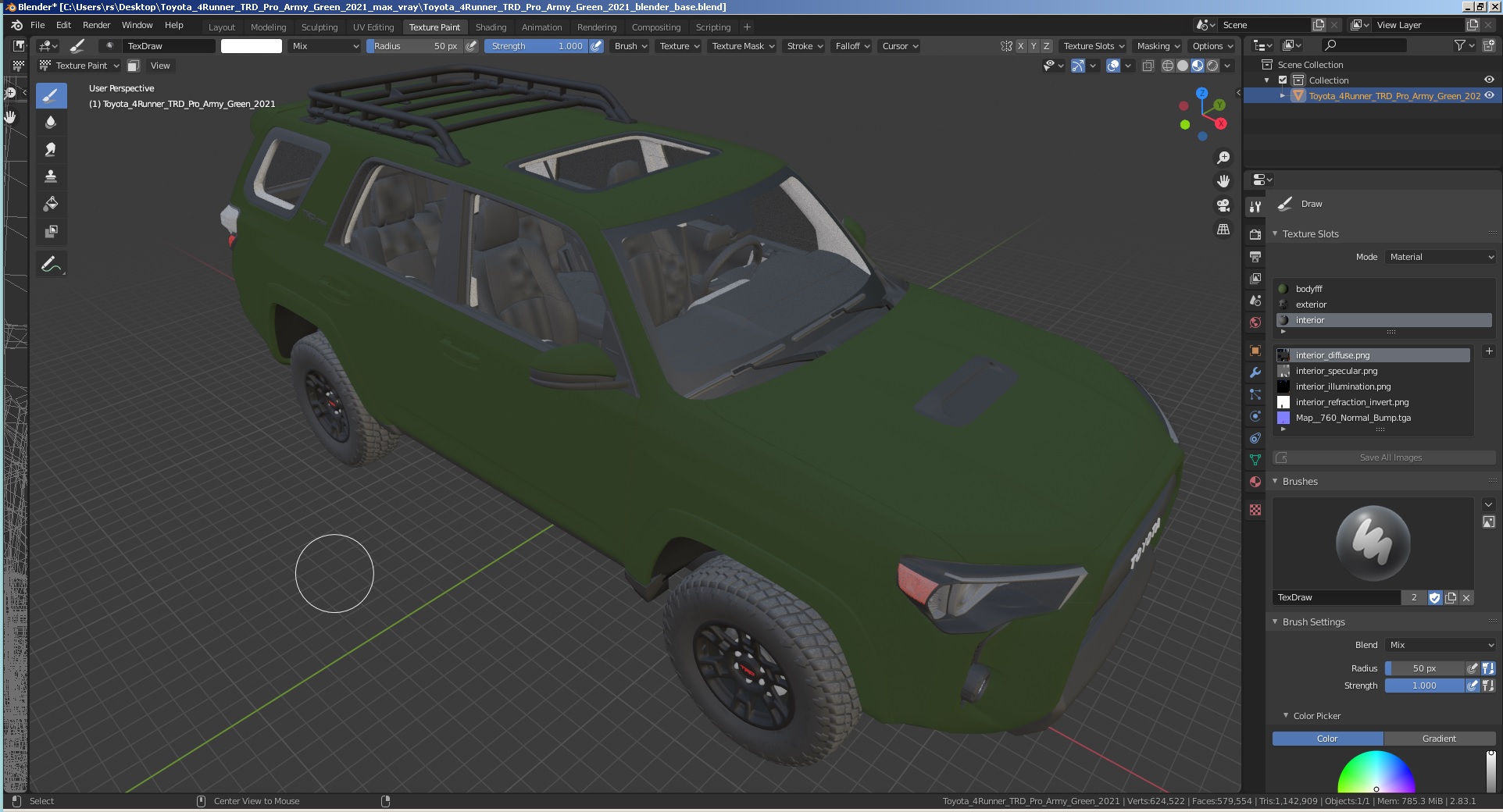
Task: Open the Stroke popover
Action: [x=805, y=46]
